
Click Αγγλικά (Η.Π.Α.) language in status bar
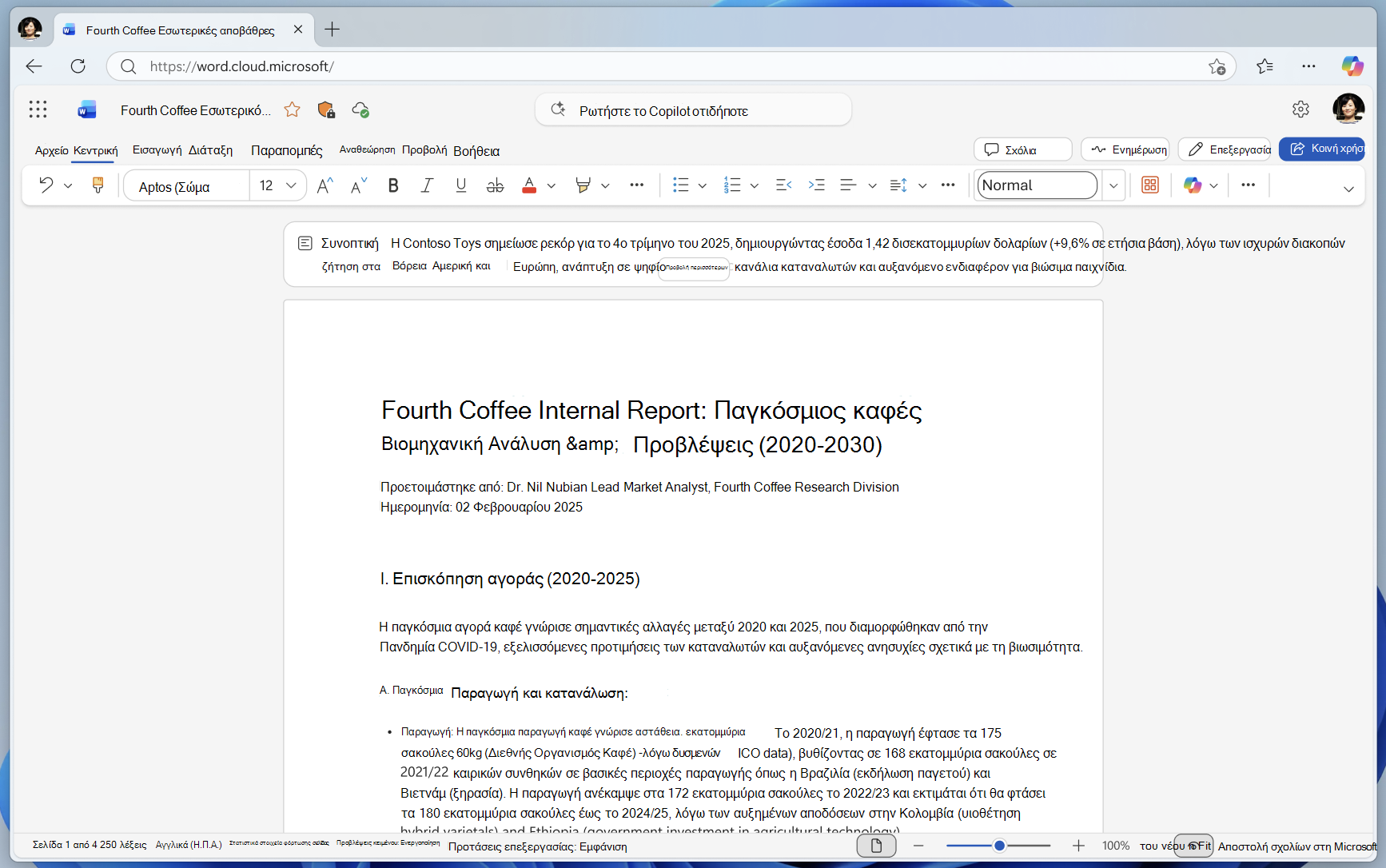[189, 845]
